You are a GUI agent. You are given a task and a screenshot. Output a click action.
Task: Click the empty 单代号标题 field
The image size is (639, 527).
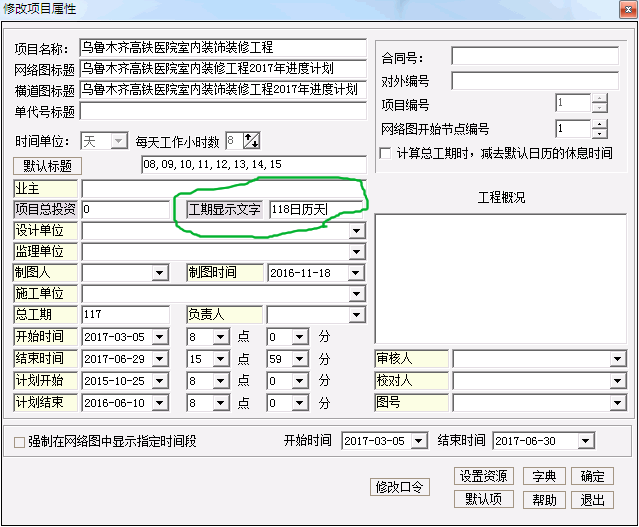click(x=223, y=111)
